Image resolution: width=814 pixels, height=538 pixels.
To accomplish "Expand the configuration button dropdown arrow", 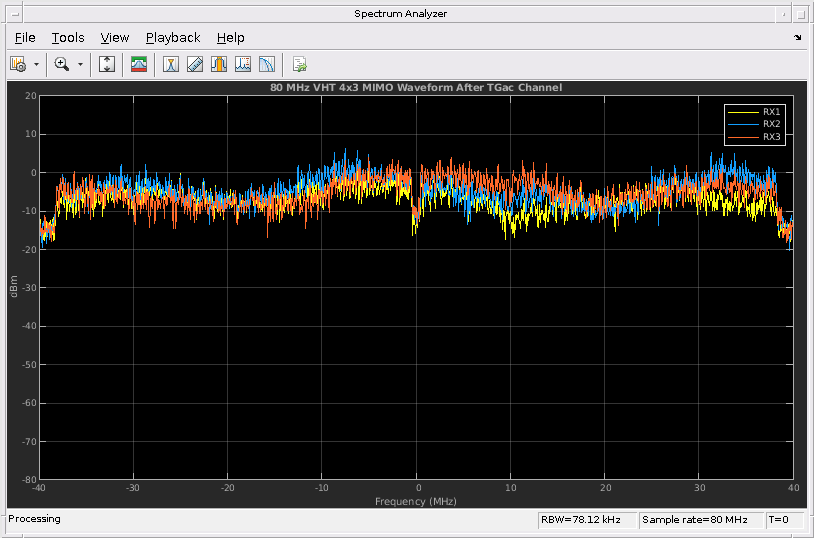I will pyautogui.click(x=37, y=64).
